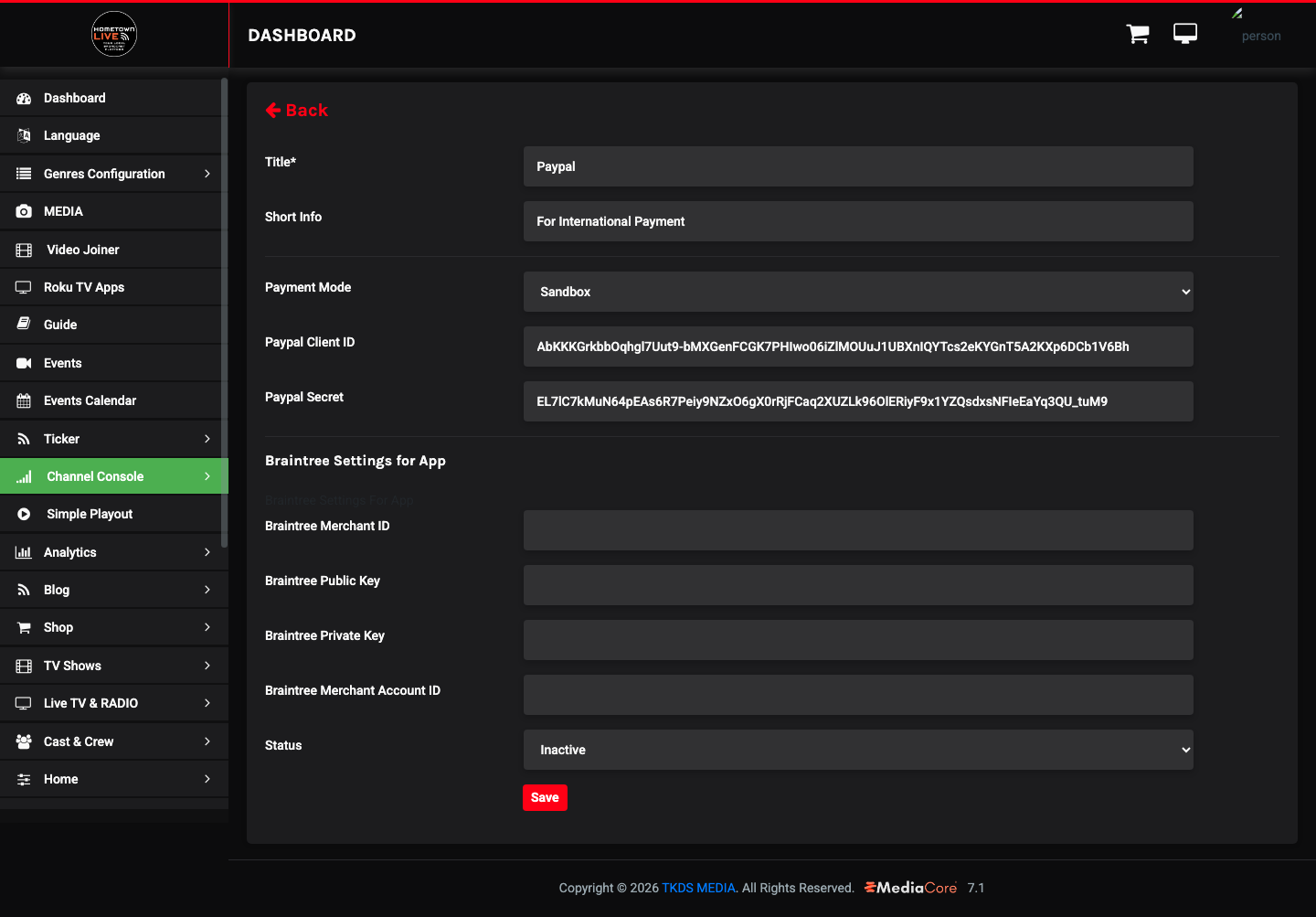Click the Analytics bar chart icon

coord(24,552)
